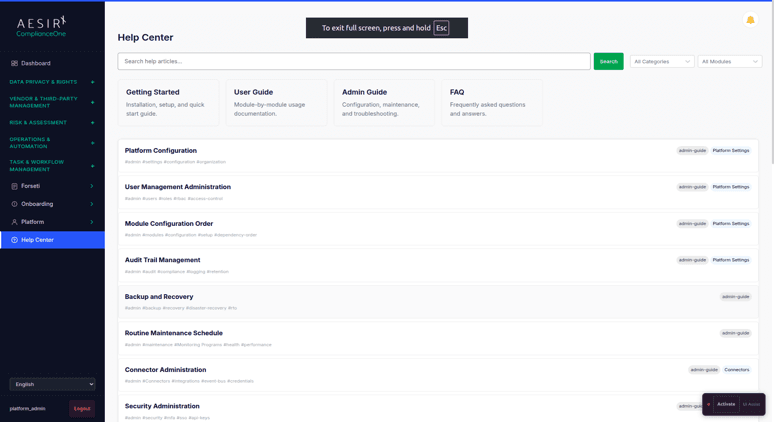
Task: Open Security Administration article
Action: (x=438, y=409)
